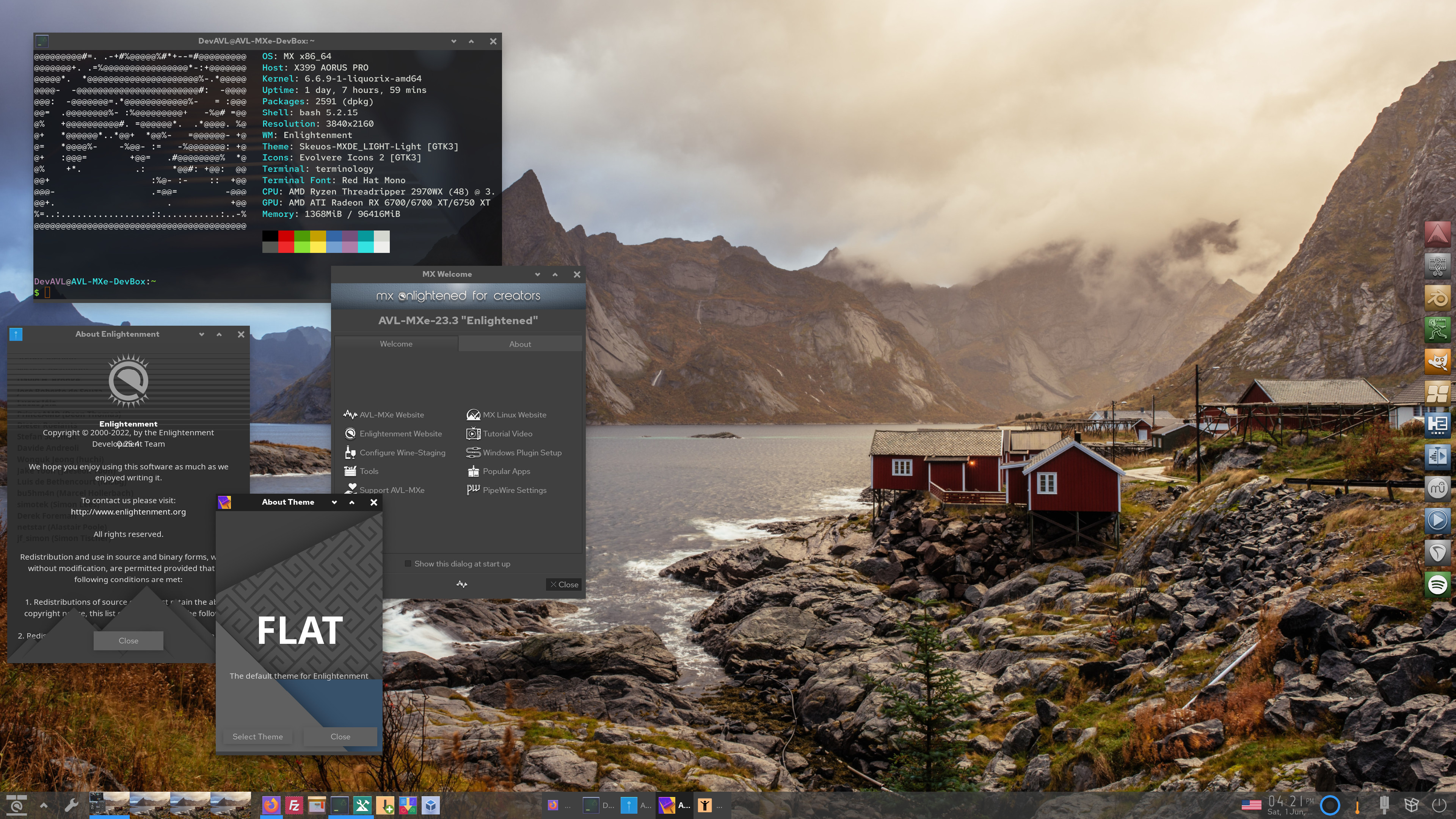1456x819 pixels.
Task: Click the power button in the system tray
Action: 1439,805
